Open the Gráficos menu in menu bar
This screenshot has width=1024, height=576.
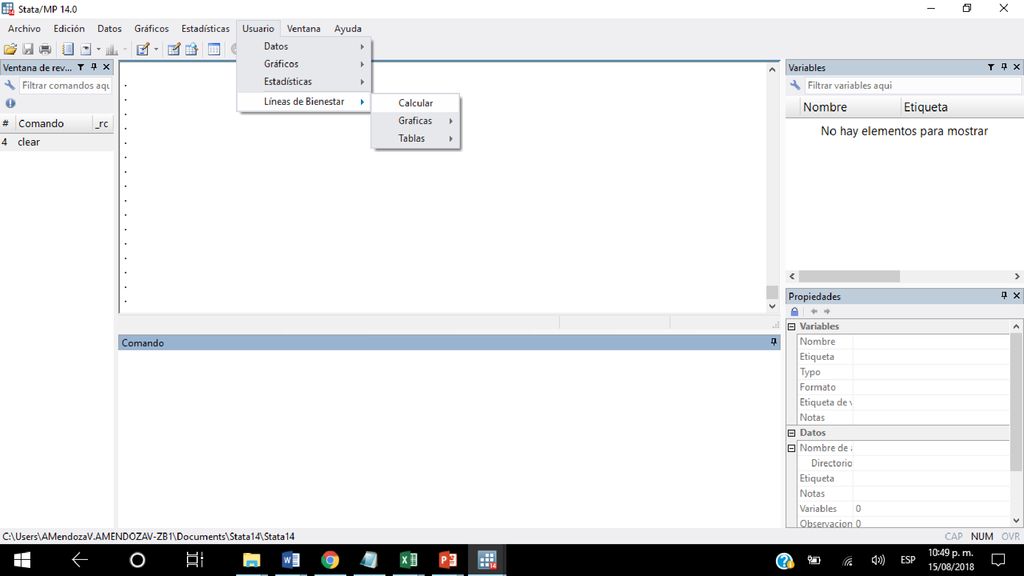click(x=152, y=29)
